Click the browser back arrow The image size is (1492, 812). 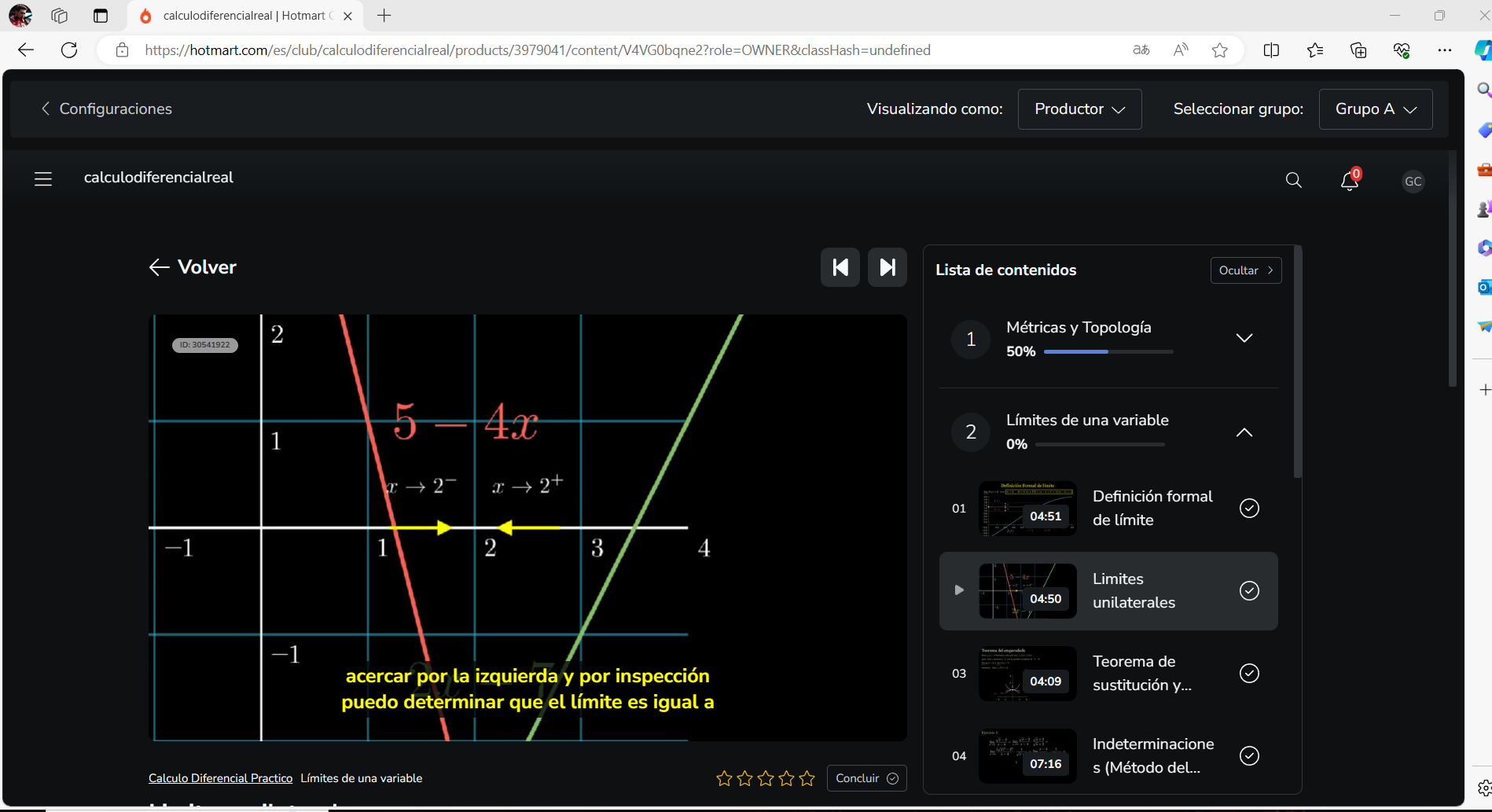(x=26, y=50)
